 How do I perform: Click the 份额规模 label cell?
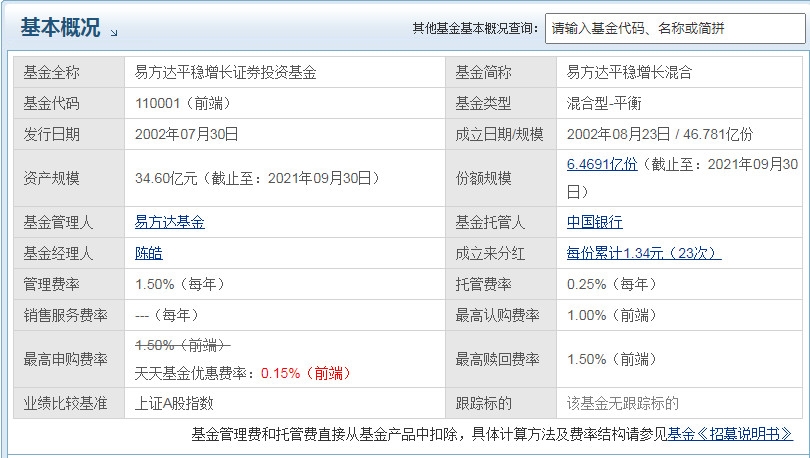point(501,178)
